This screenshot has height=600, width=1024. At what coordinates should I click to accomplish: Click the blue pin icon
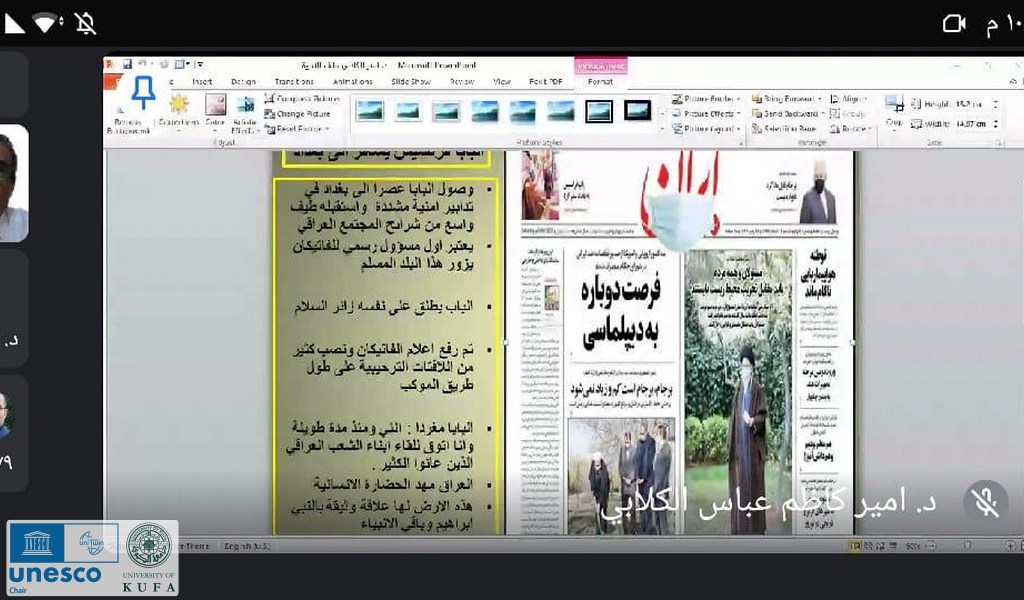point(143,92)
